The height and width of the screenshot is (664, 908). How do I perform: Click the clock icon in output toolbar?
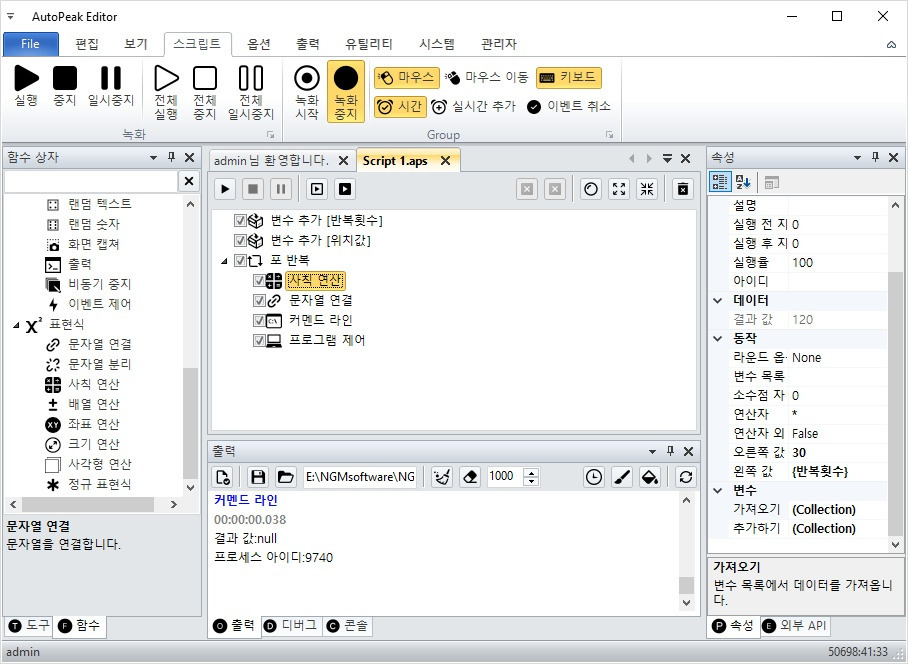tap(594, 477)
